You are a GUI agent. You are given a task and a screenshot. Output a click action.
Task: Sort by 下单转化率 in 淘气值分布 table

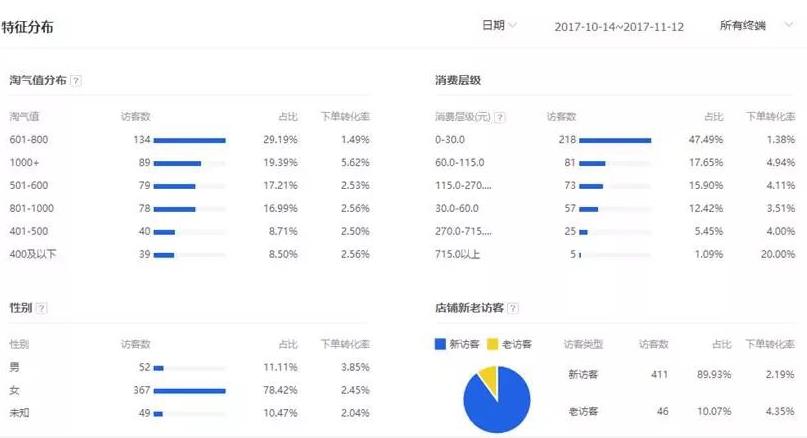(345, 117)
